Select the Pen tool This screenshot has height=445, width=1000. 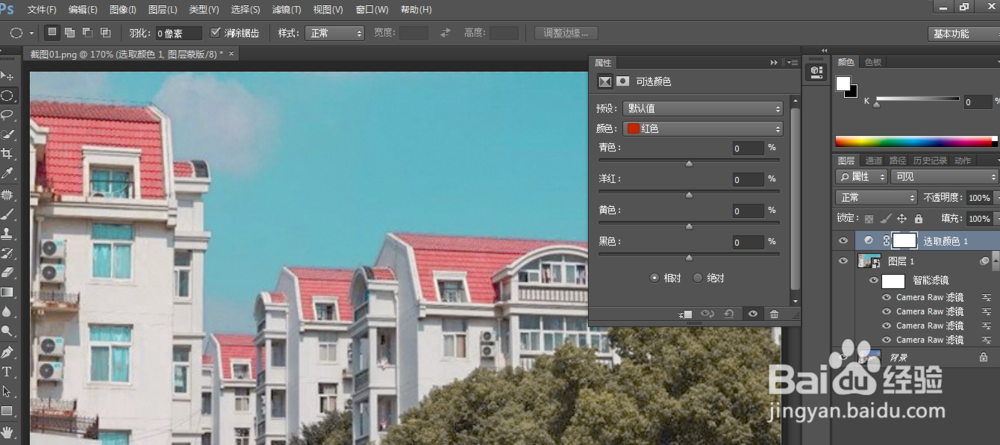8,352
